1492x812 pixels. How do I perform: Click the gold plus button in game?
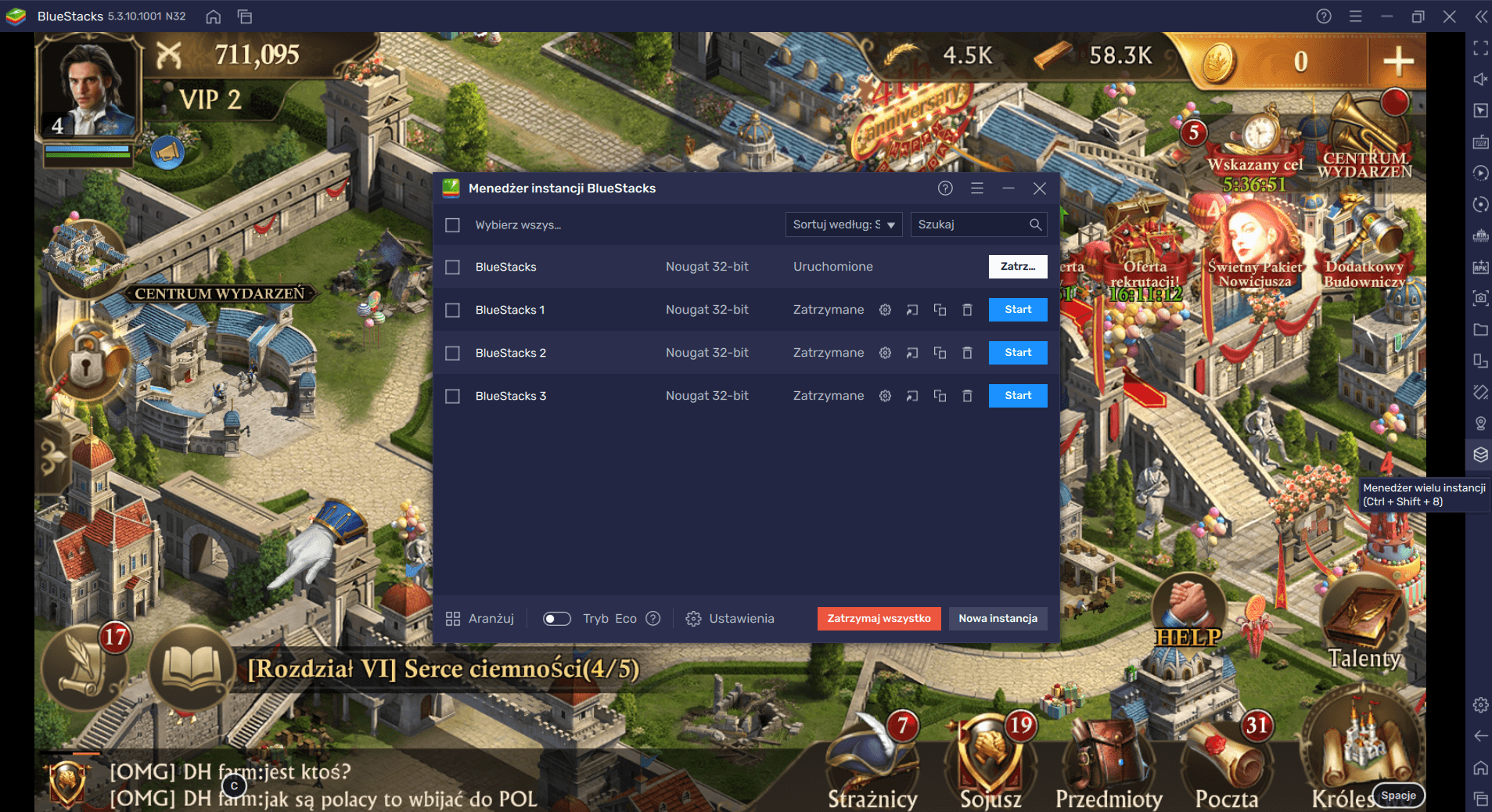pos(1398,62)
